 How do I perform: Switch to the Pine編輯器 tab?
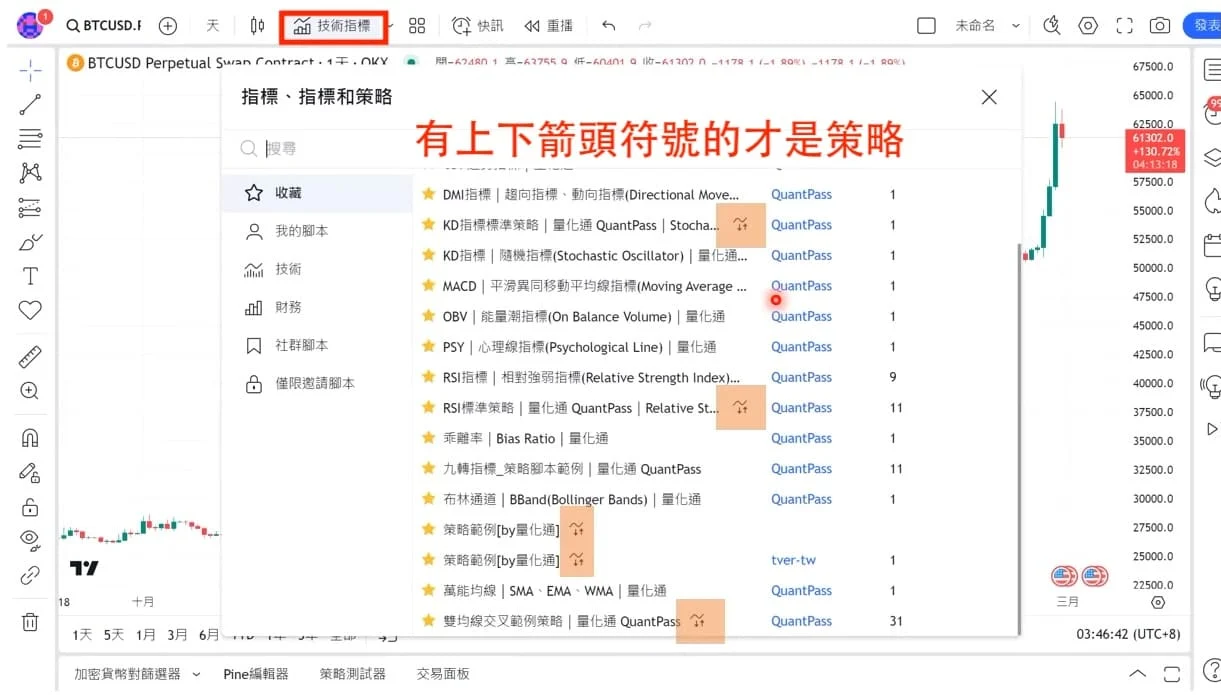click(255, 674)
